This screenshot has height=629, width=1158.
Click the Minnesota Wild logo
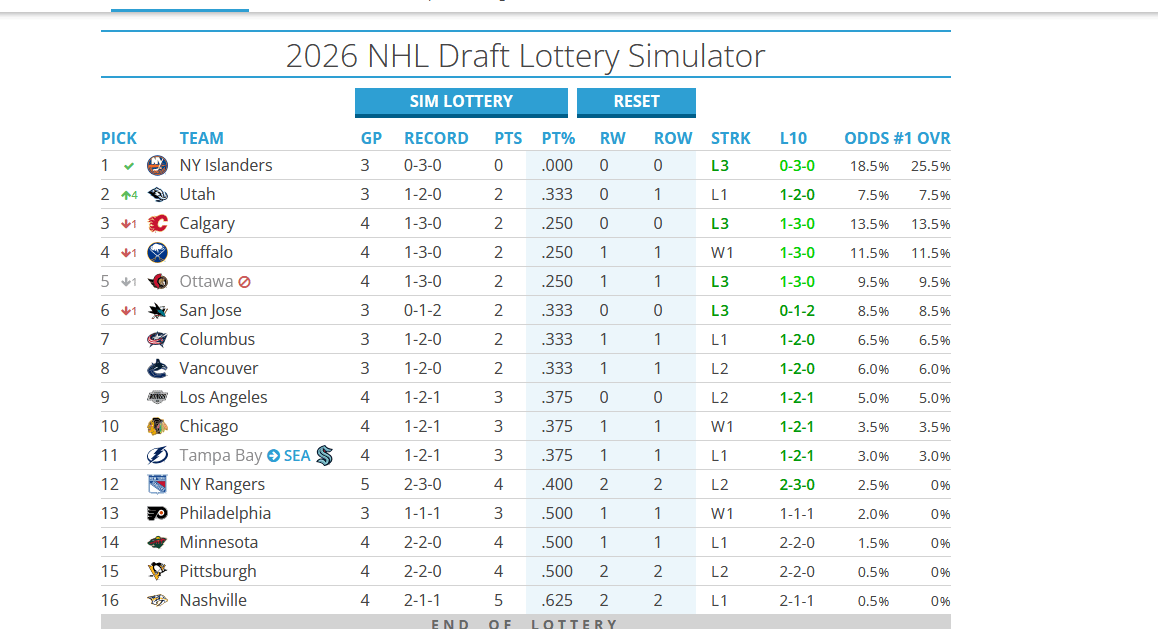point(157,543)
